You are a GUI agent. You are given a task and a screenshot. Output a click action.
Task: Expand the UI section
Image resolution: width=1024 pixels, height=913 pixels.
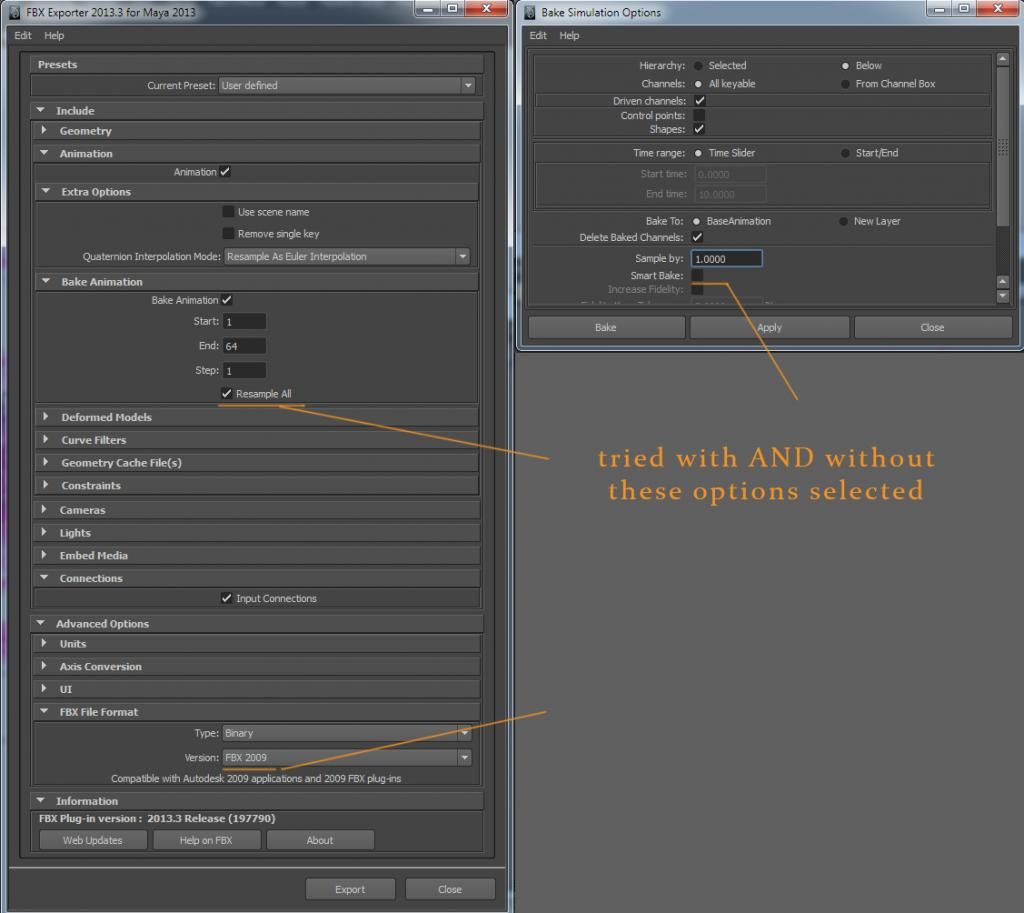44,688
